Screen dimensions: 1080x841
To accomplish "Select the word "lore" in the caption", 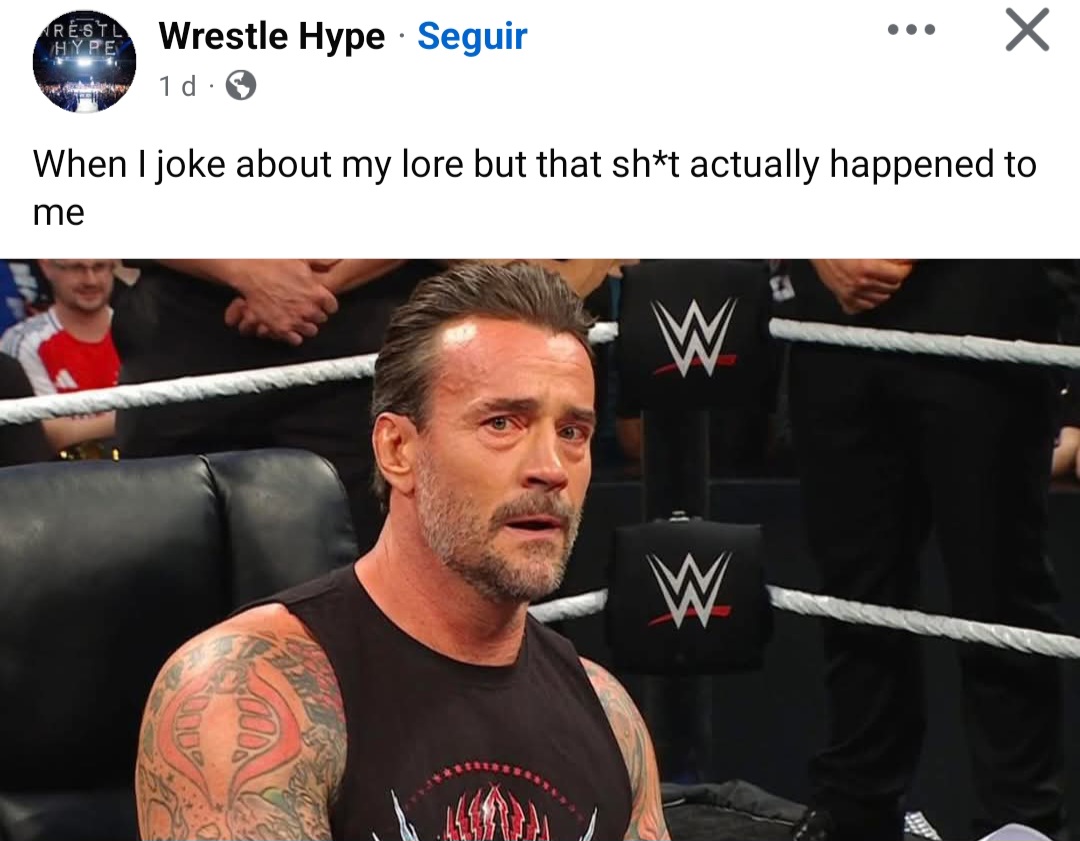I will point(431,164).
